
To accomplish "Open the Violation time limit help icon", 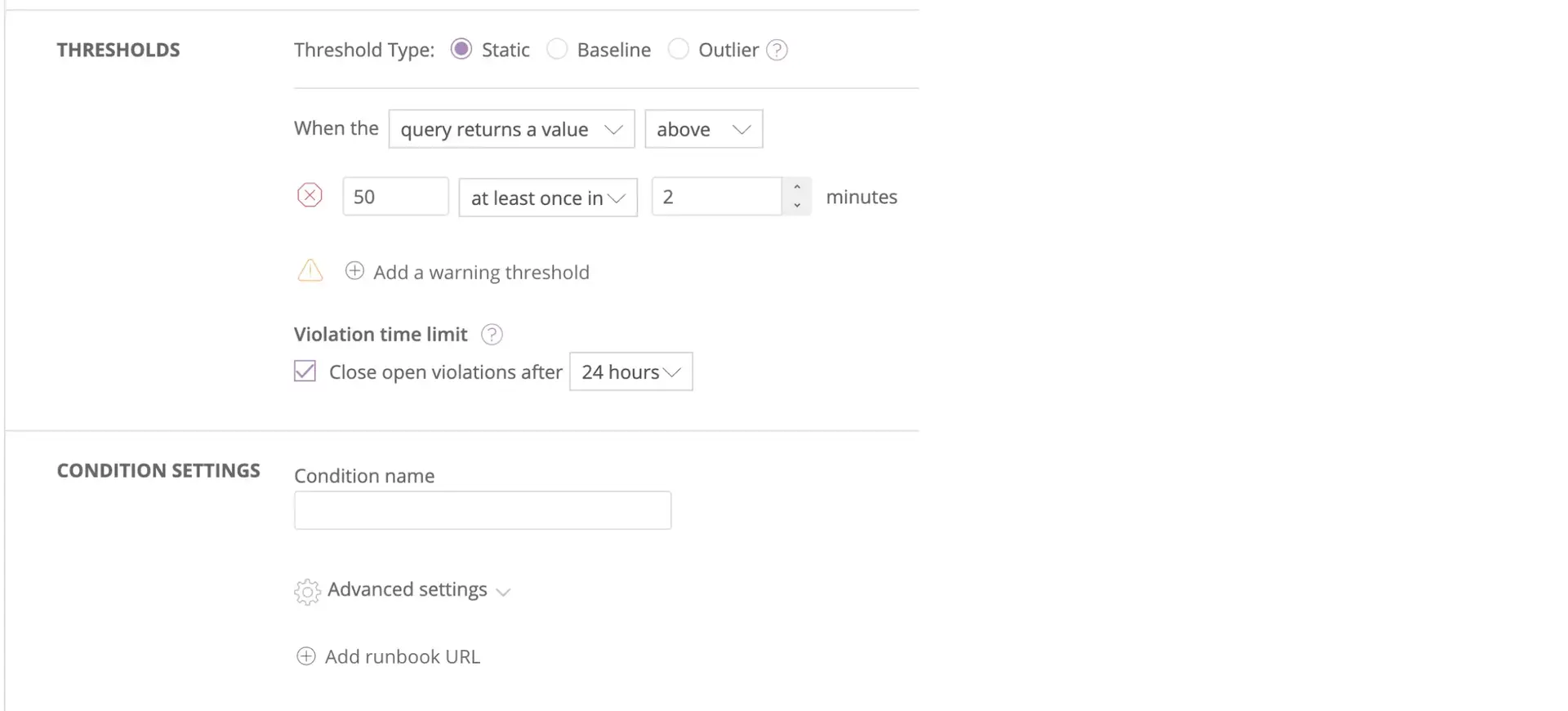I will pyautogui.click(x=492, y=335).
